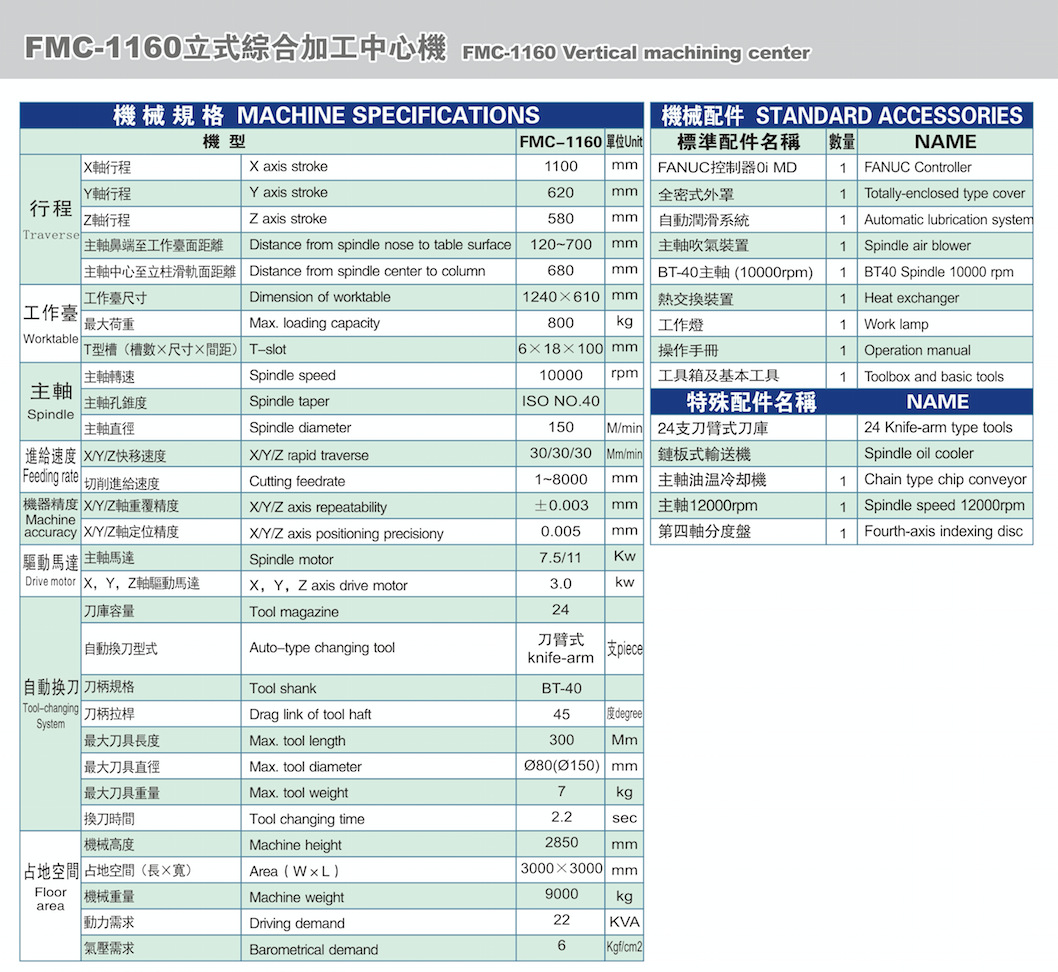Click the "Y axis stroke" label
This screenshot has width=1058, height=972.
pyautogui.click(x=288, y=192)
